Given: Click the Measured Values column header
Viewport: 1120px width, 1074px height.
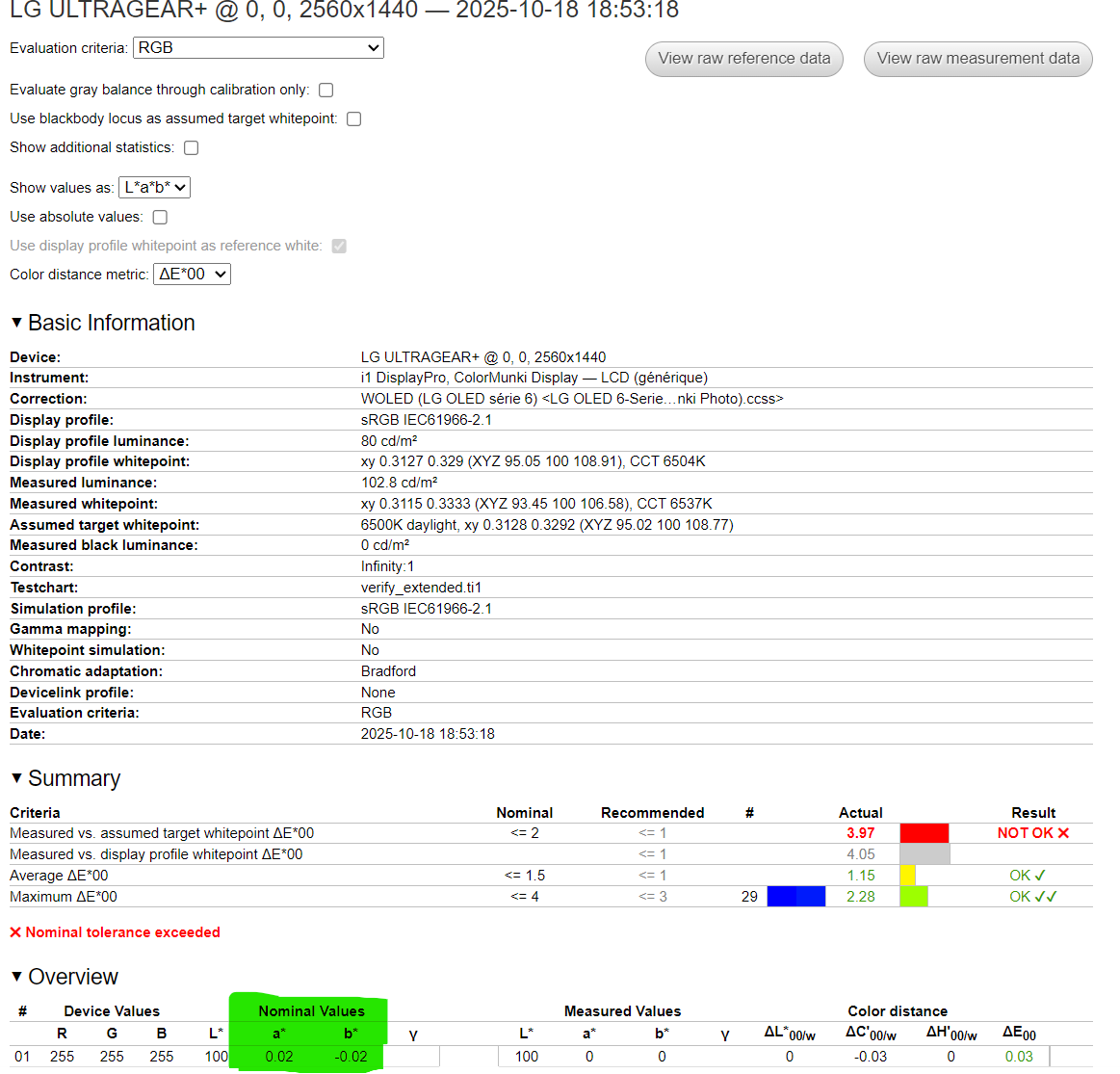Looking at the screenshot, I should coord(622,1011).
